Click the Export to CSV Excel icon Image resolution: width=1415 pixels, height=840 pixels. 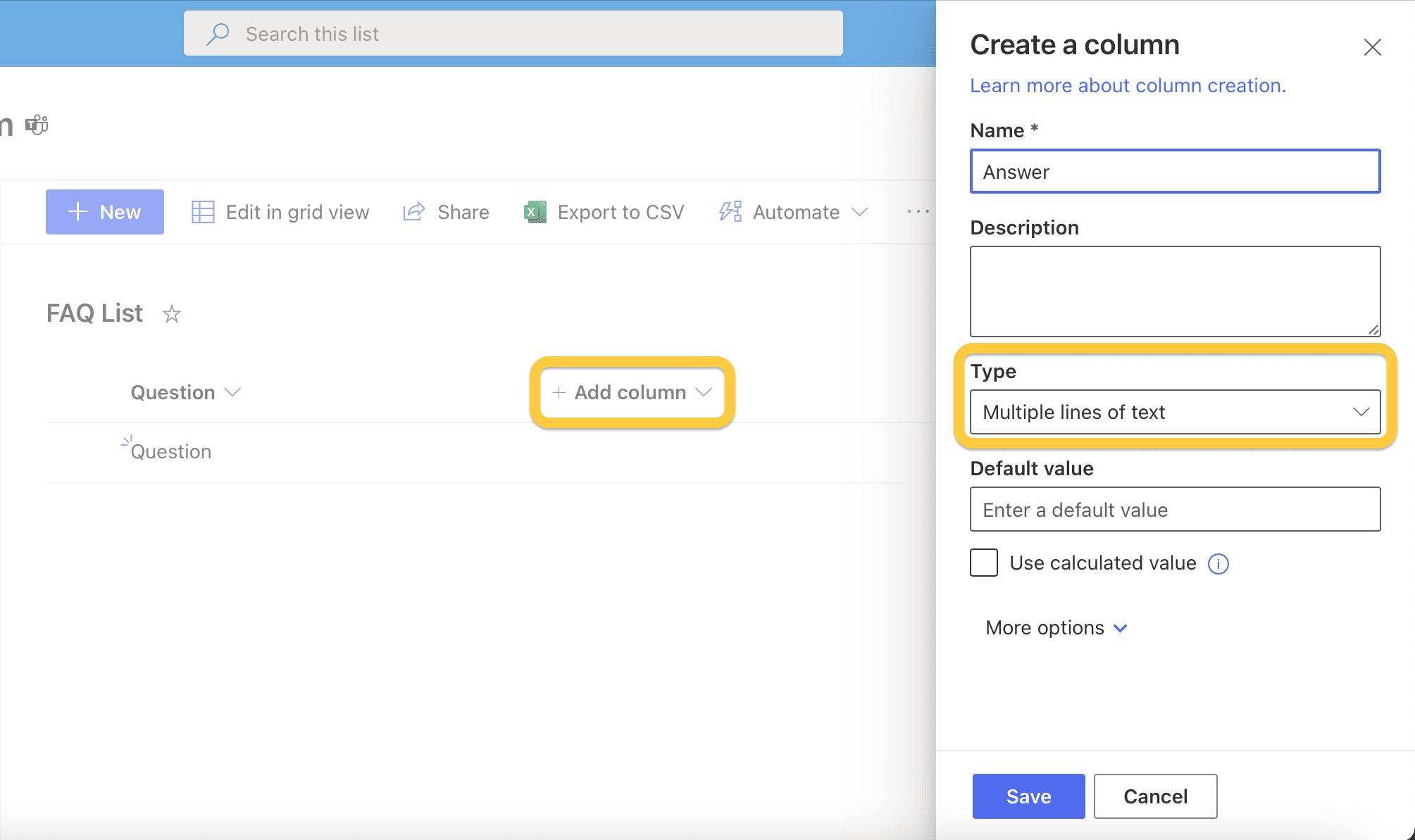tap(535, 211)
